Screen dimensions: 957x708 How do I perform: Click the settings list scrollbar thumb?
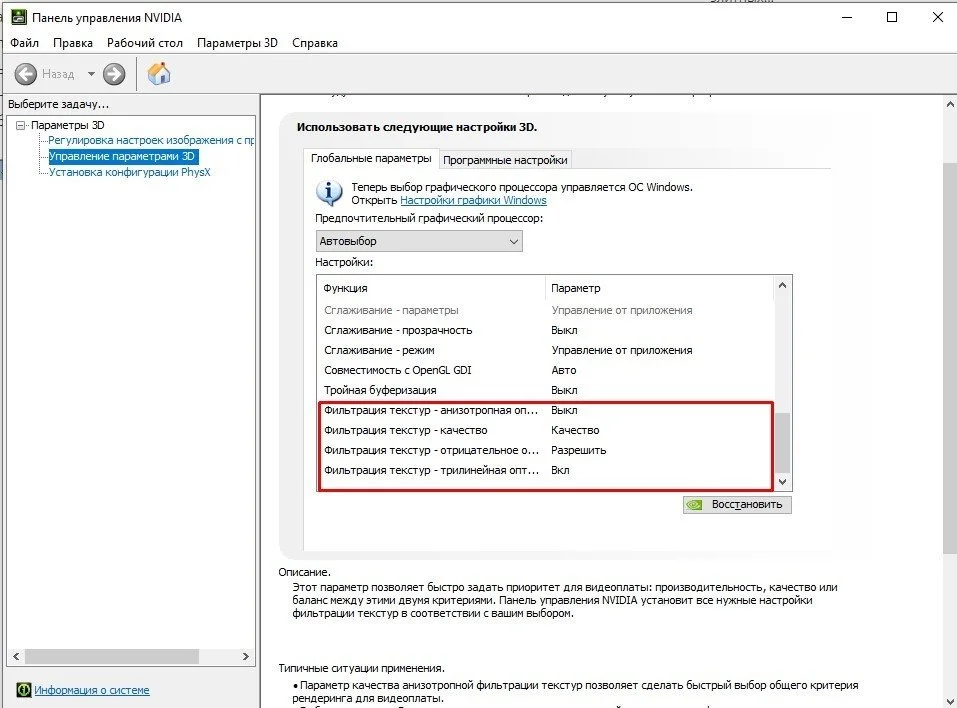point(782,442)
